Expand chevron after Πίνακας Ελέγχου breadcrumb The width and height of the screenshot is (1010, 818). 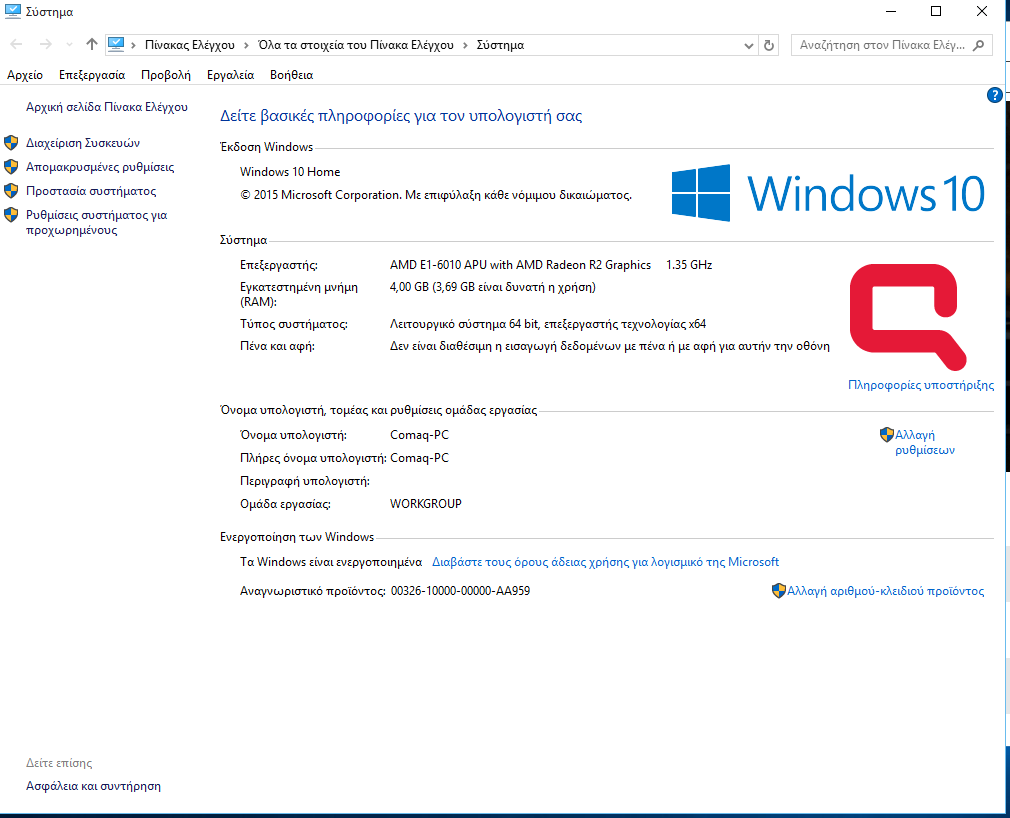(246, 45)
